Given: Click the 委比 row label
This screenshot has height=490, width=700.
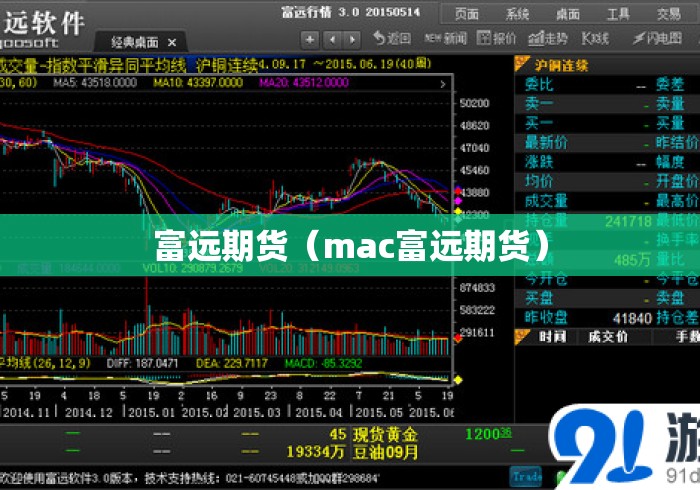Looking at the screenshot, I should click(x=539, y=84).
